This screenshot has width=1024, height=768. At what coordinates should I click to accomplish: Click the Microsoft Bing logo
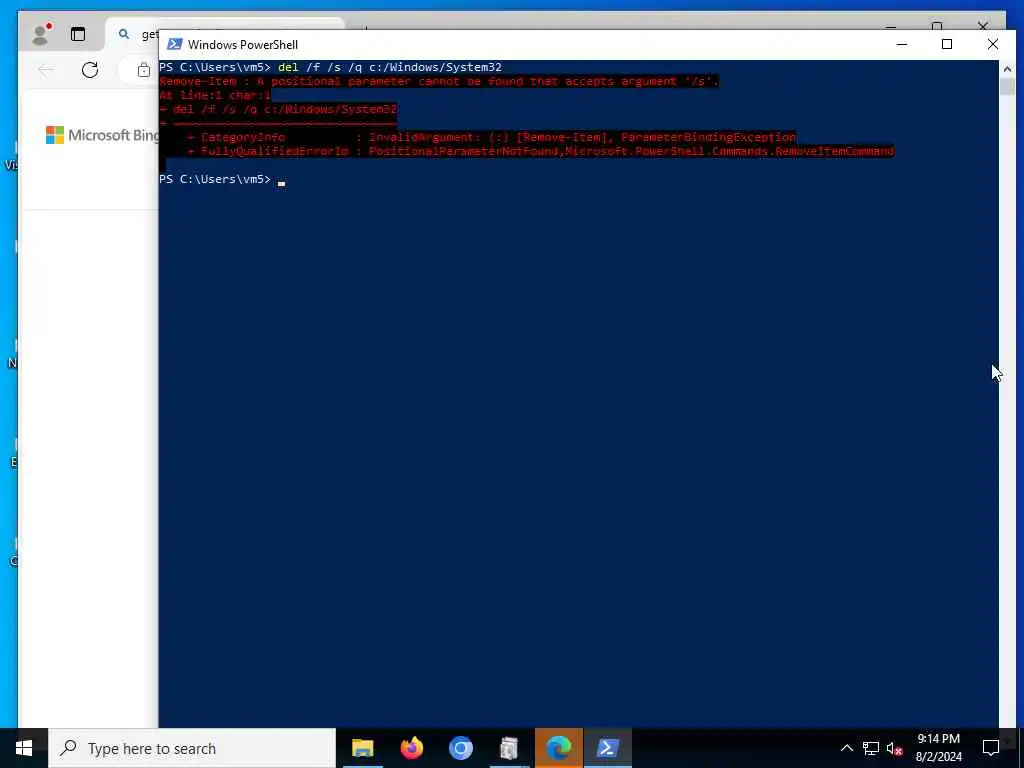click(101, 135)
